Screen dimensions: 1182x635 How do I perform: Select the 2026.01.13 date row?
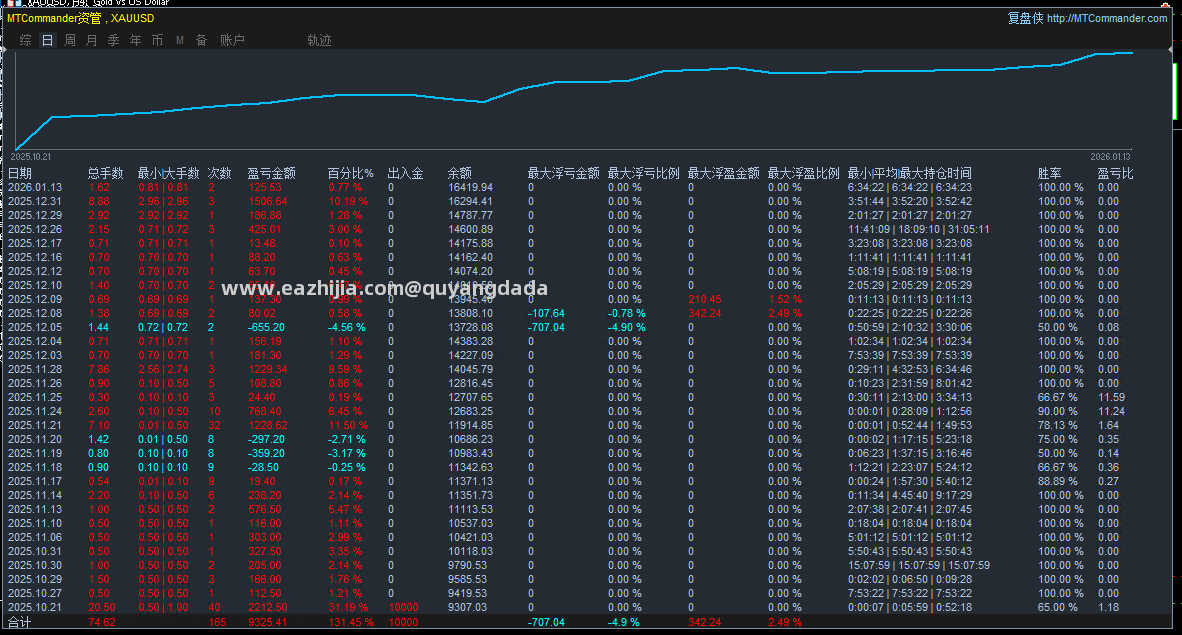coord(35,188)
